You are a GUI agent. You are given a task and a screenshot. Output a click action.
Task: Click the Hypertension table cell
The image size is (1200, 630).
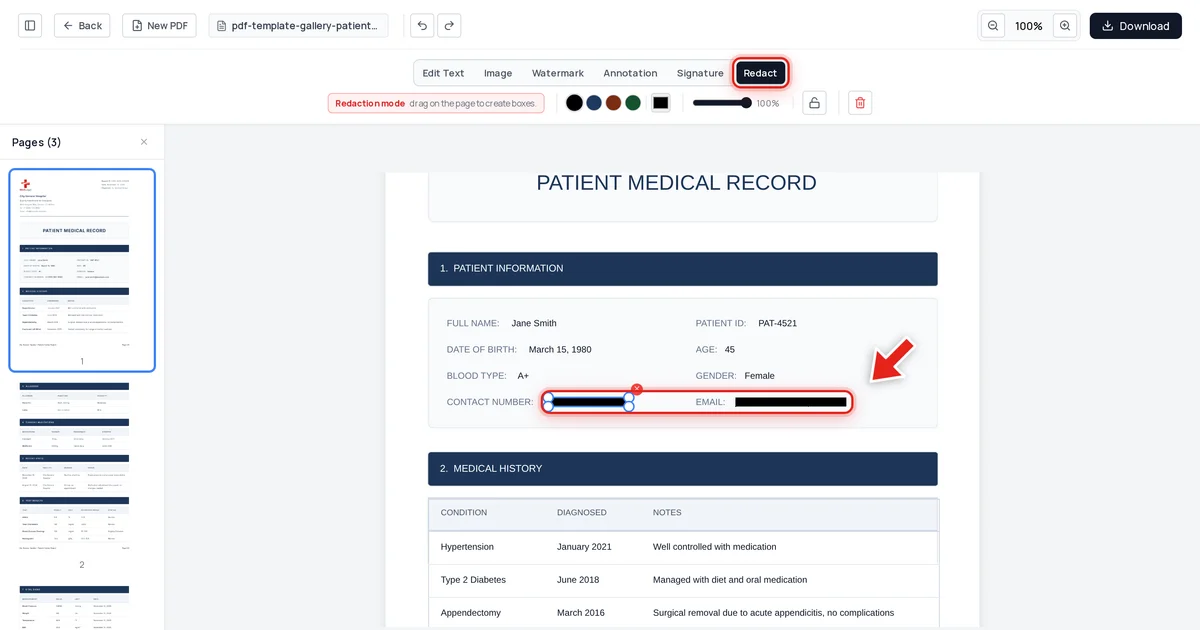[467, 547]
